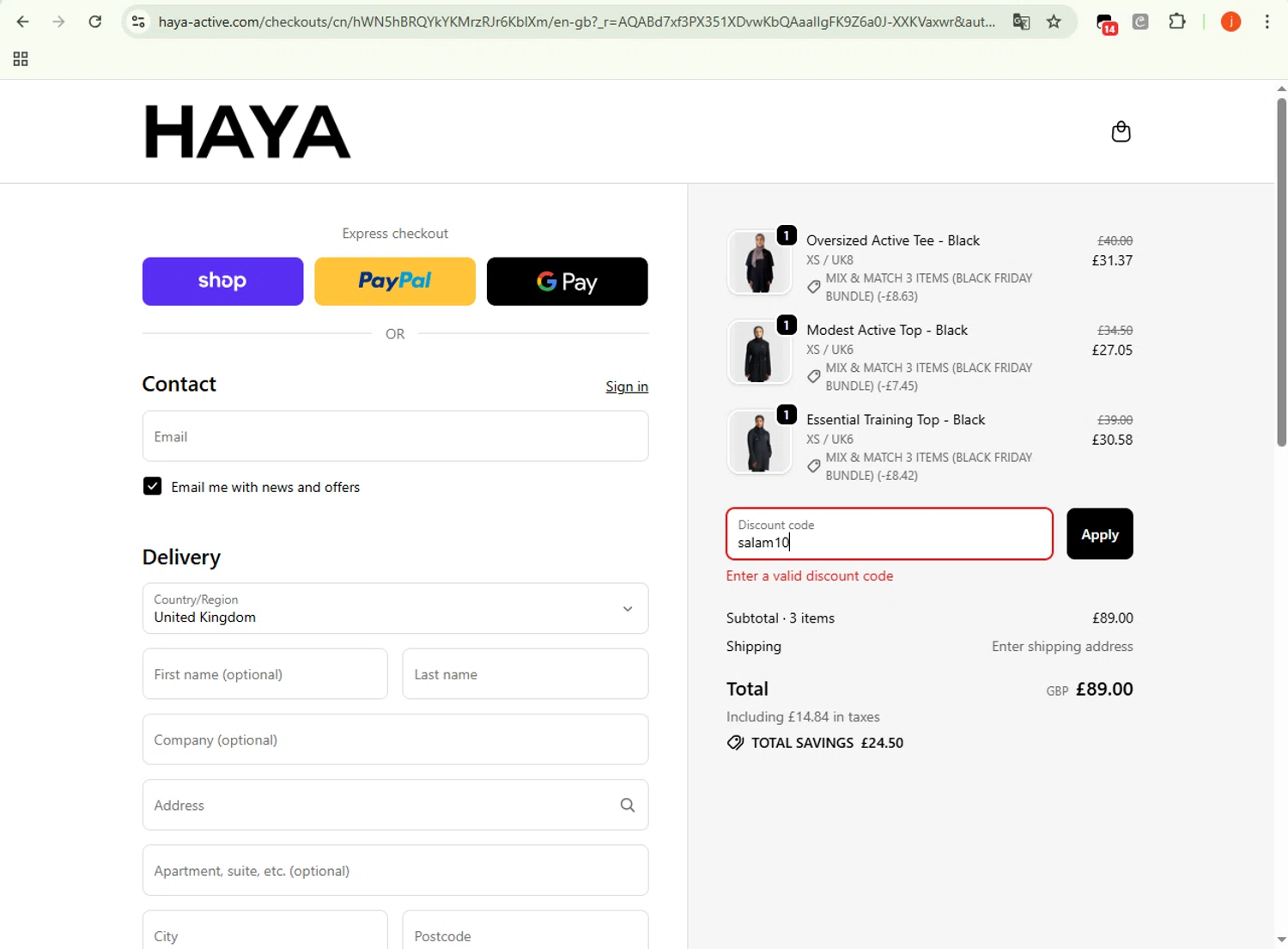The width and height of the screenshot is (1288, 949).
Task: Click the £30.58 price
Action: coord(1112,440)
